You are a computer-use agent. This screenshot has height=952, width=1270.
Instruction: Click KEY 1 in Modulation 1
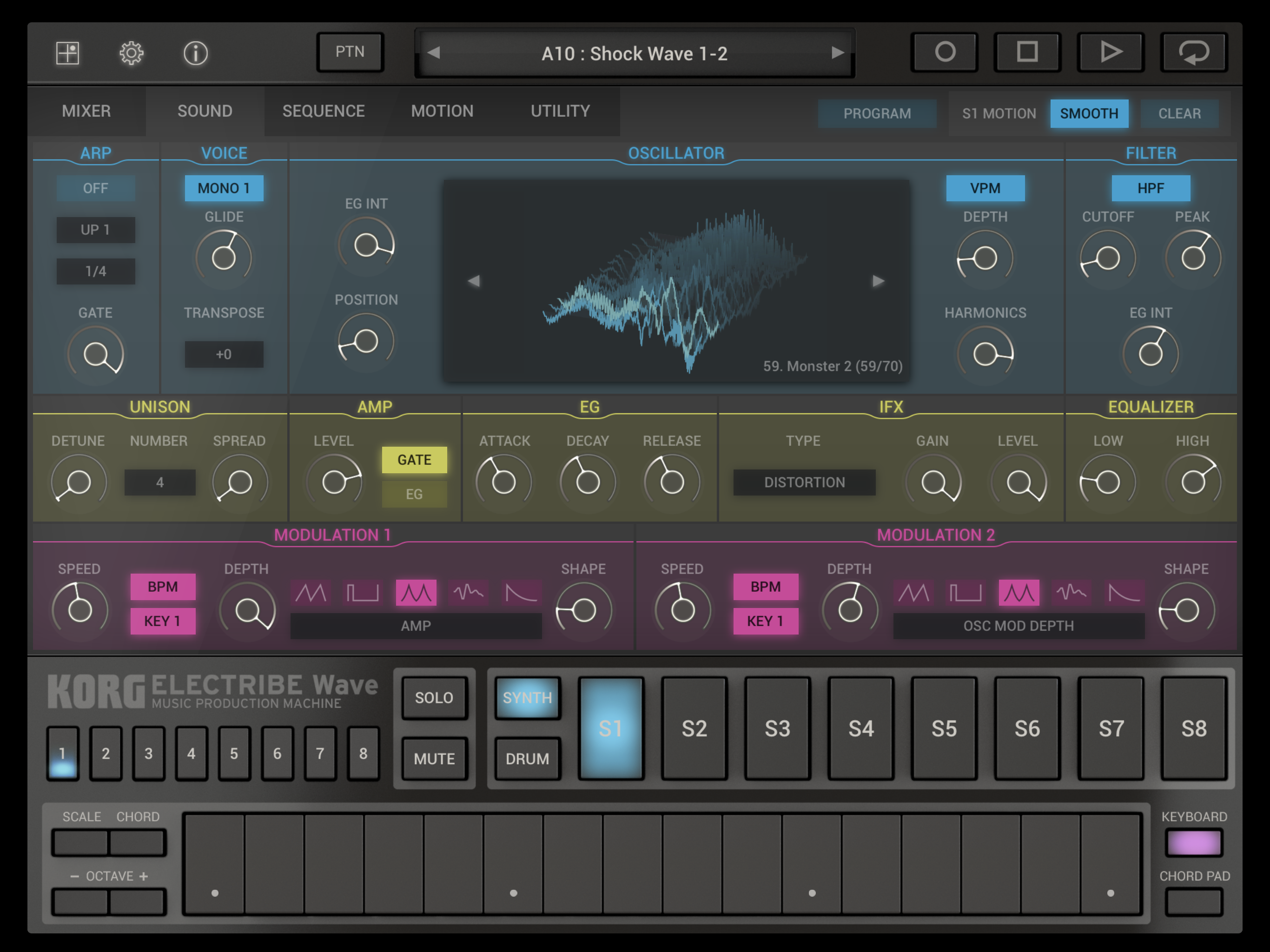[163, 621]
